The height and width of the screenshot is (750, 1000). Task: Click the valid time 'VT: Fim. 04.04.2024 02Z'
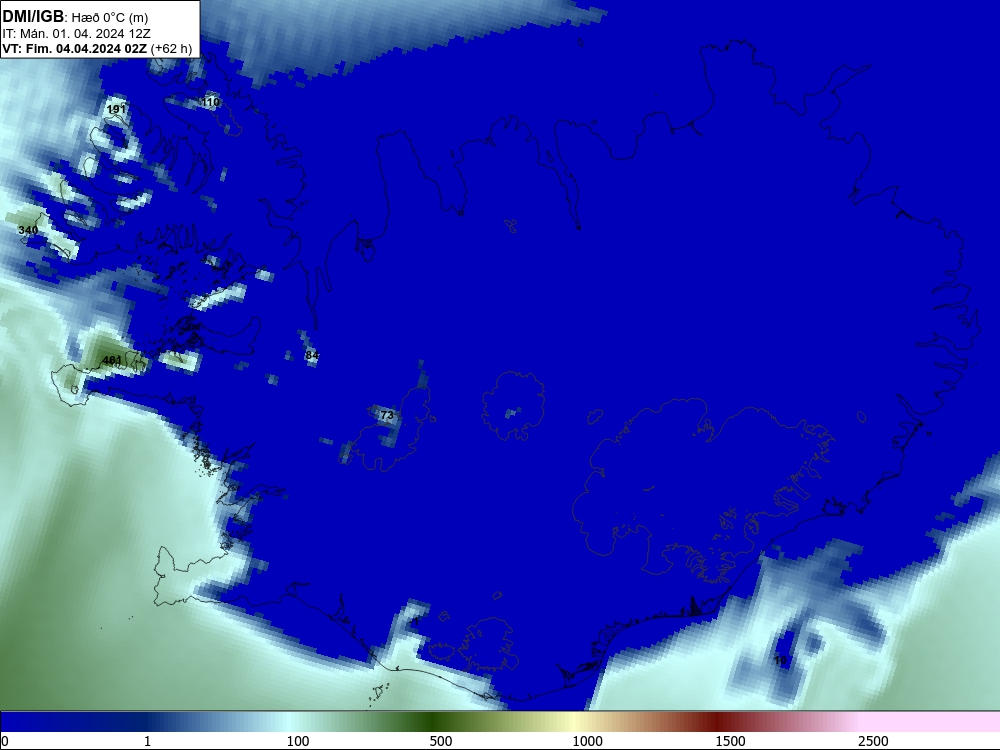(75, 48)
